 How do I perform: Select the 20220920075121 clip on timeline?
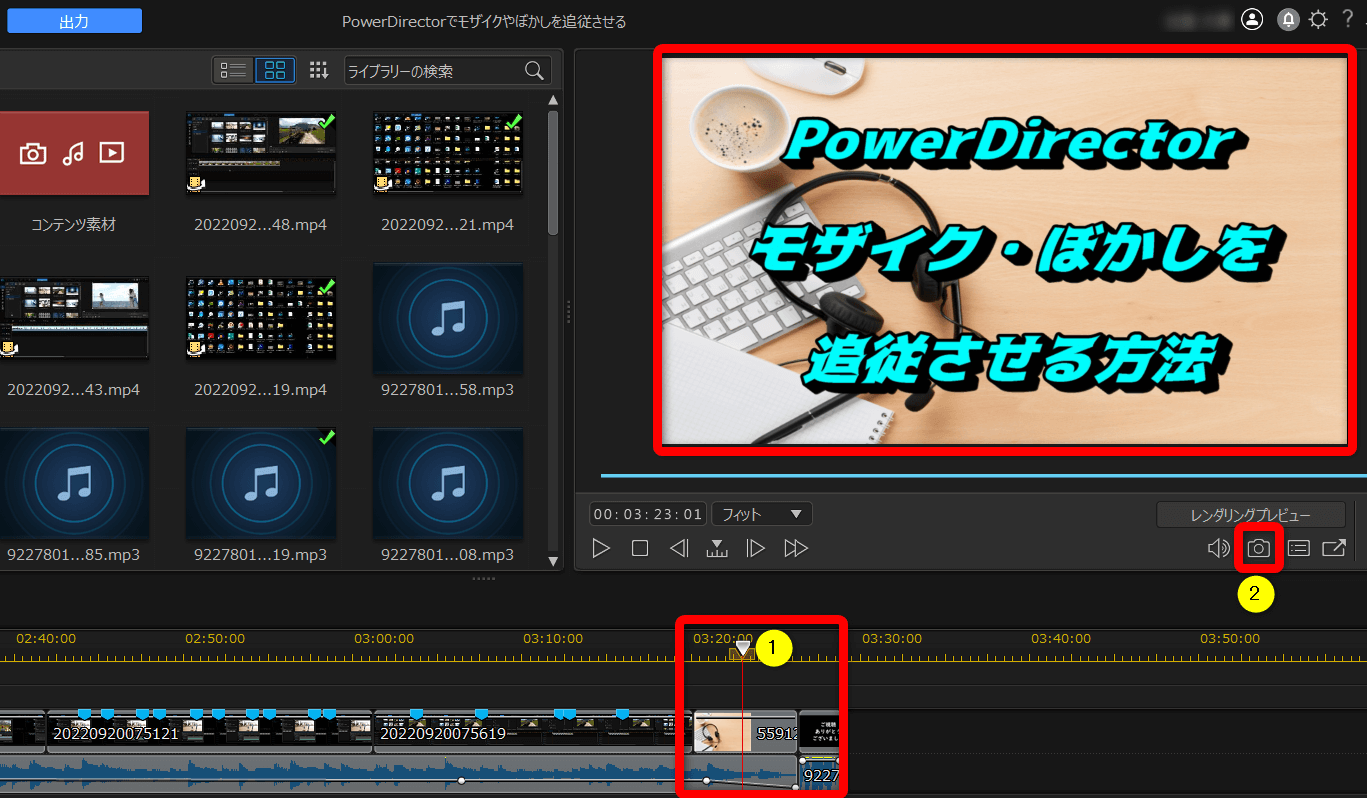[x=209, y=732]
